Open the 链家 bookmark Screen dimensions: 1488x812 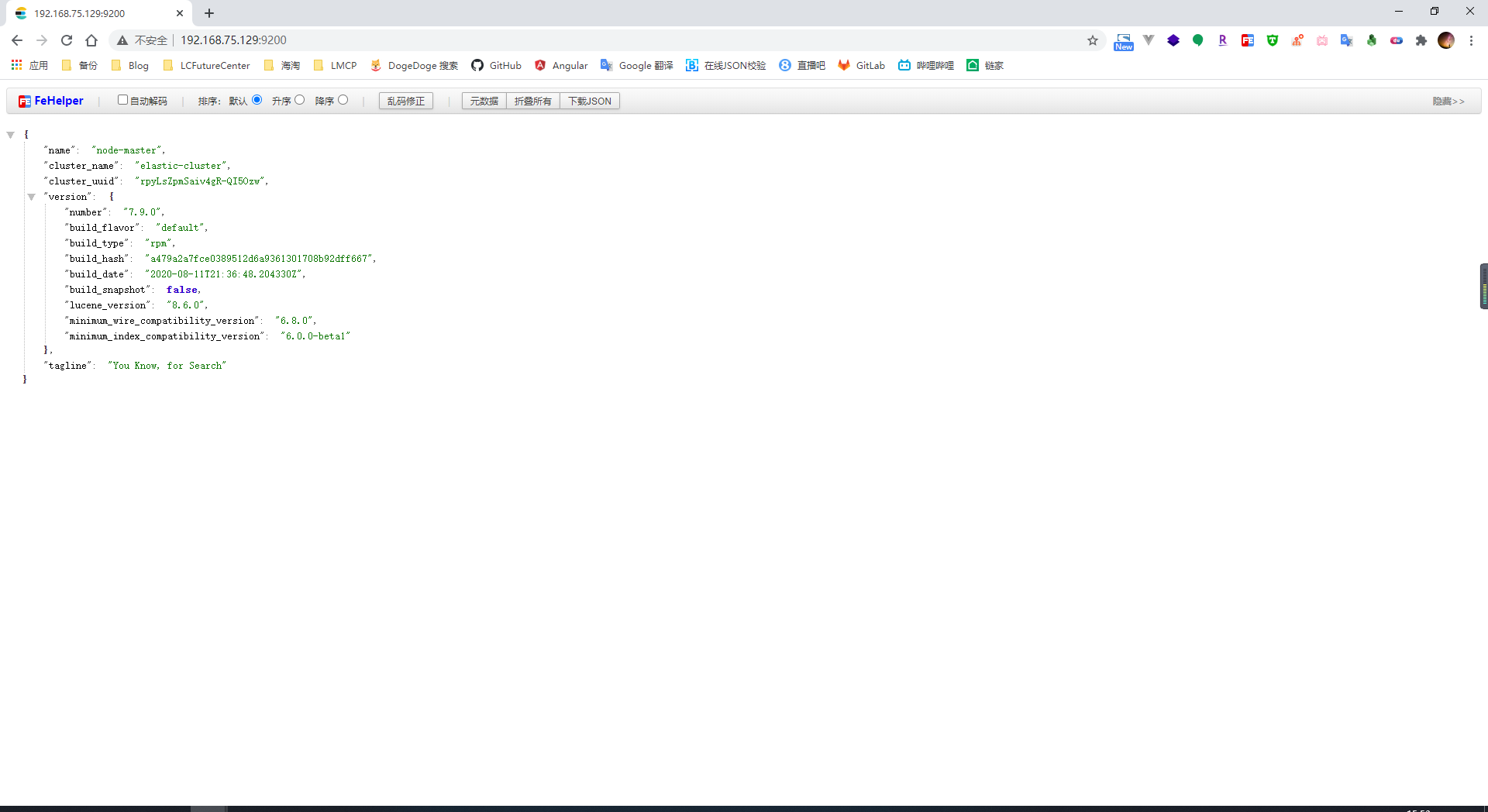tap(986, 65)
